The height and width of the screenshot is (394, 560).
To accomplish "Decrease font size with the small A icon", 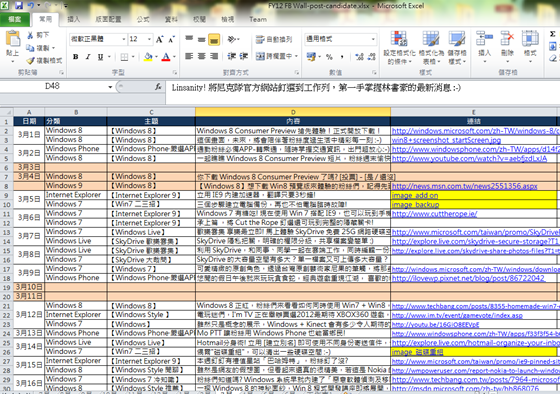I will point(171,39).
